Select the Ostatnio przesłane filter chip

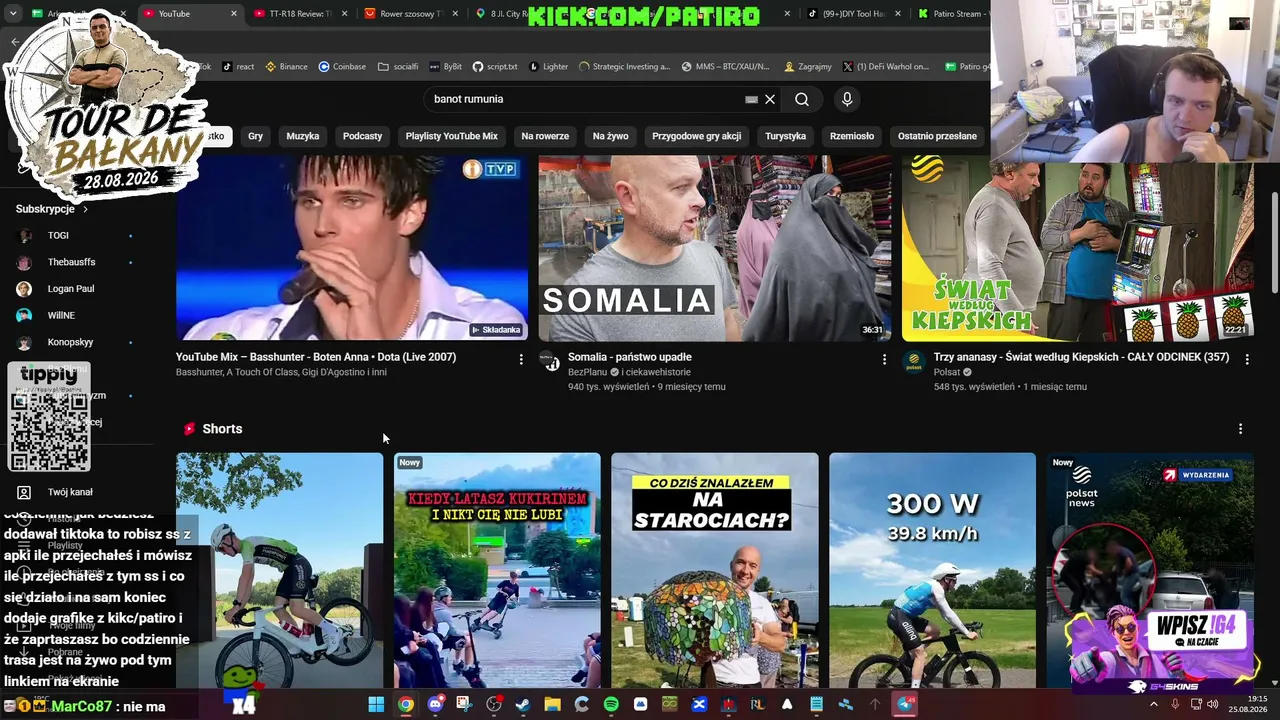pos(937,136)
